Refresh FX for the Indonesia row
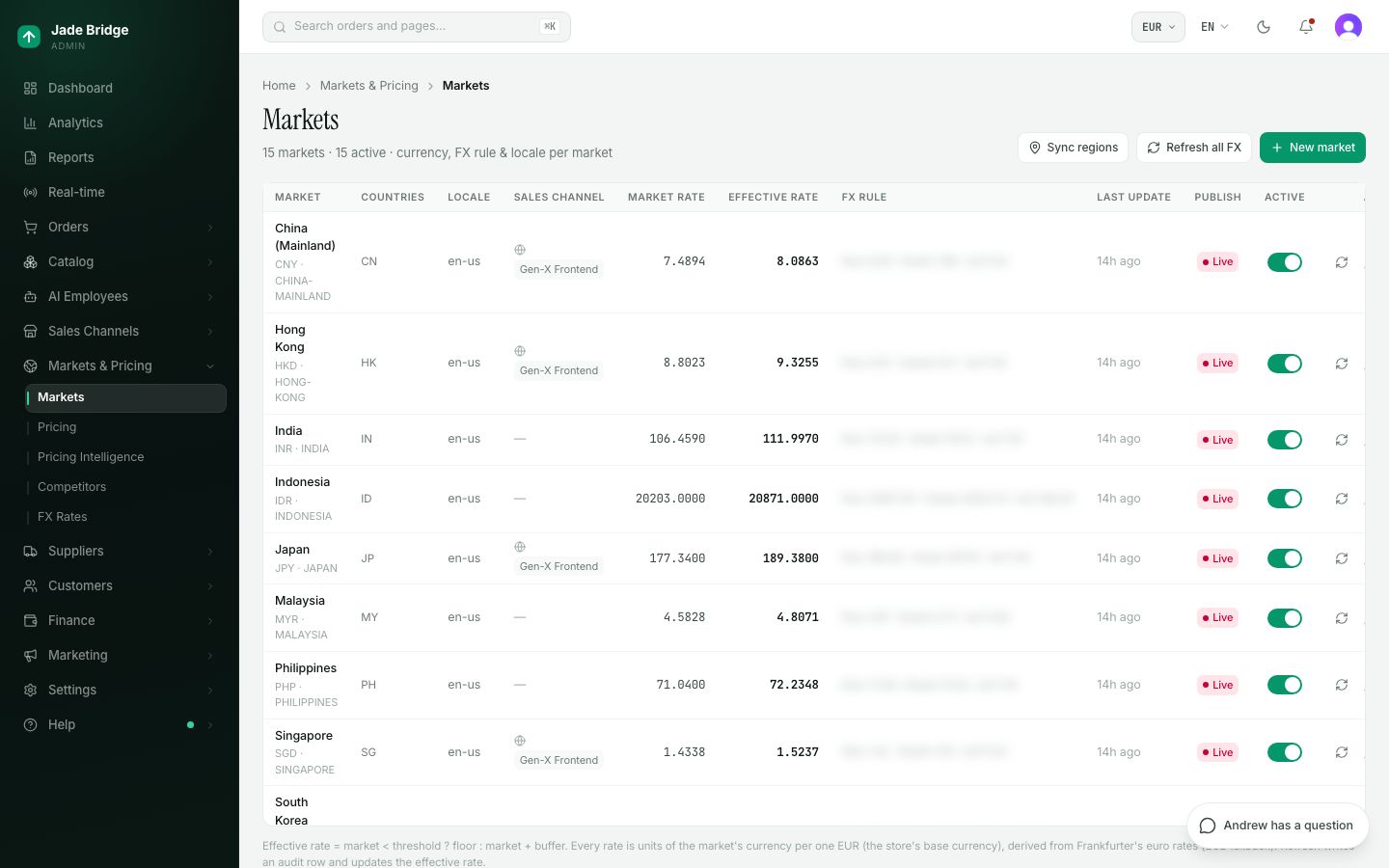Image resolution: width=1389 pixels, height=868 pixels. (1342, 499)
